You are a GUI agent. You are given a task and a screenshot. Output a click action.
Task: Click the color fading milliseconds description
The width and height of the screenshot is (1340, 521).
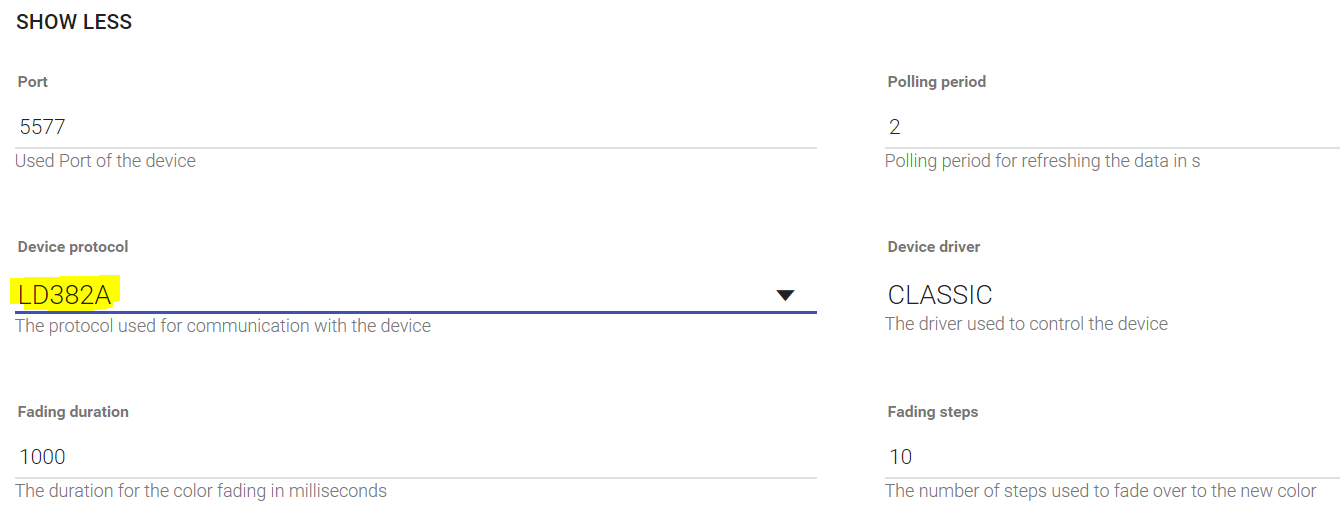[x=201, y=491]
